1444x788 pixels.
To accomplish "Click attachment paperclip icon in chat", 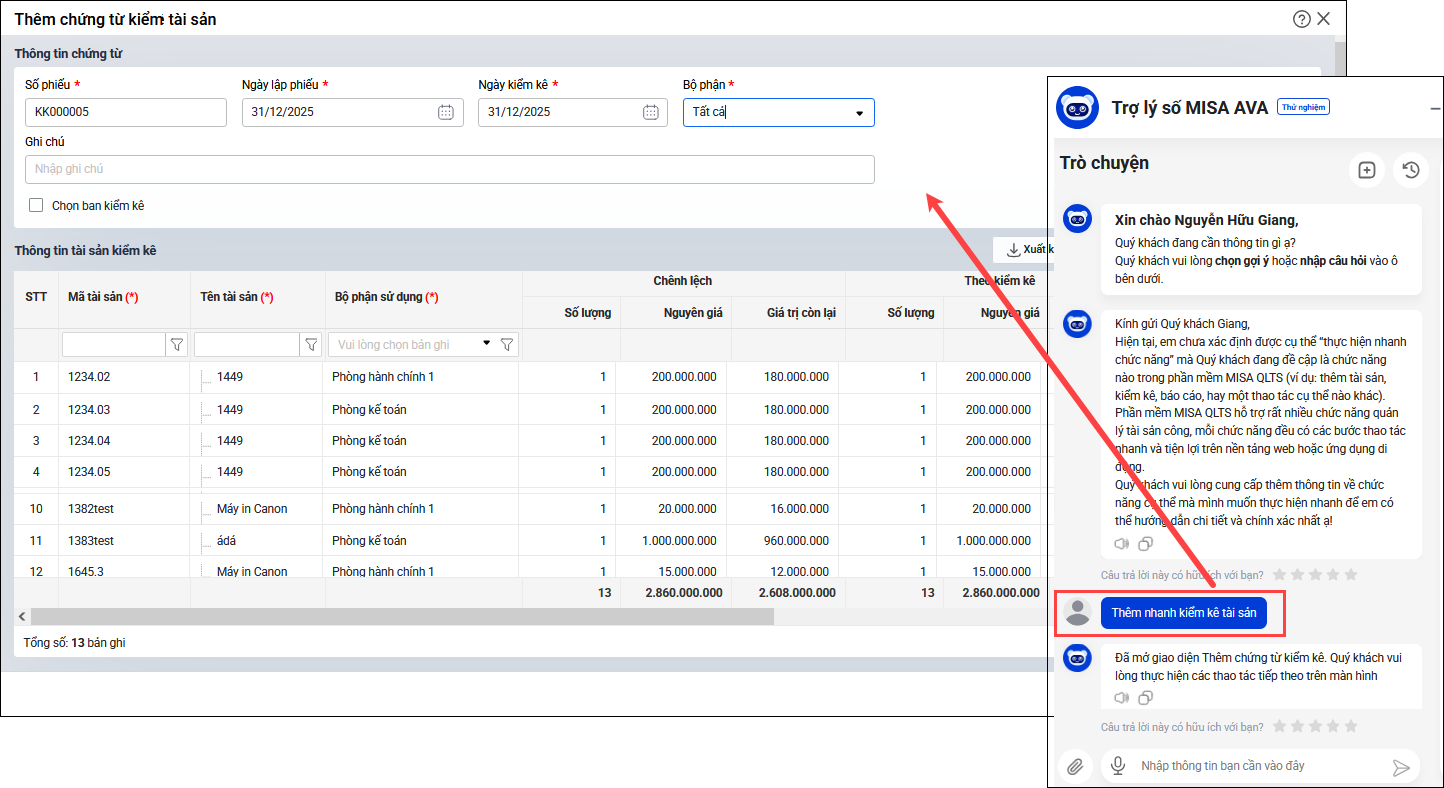I will pos(1075,766).
